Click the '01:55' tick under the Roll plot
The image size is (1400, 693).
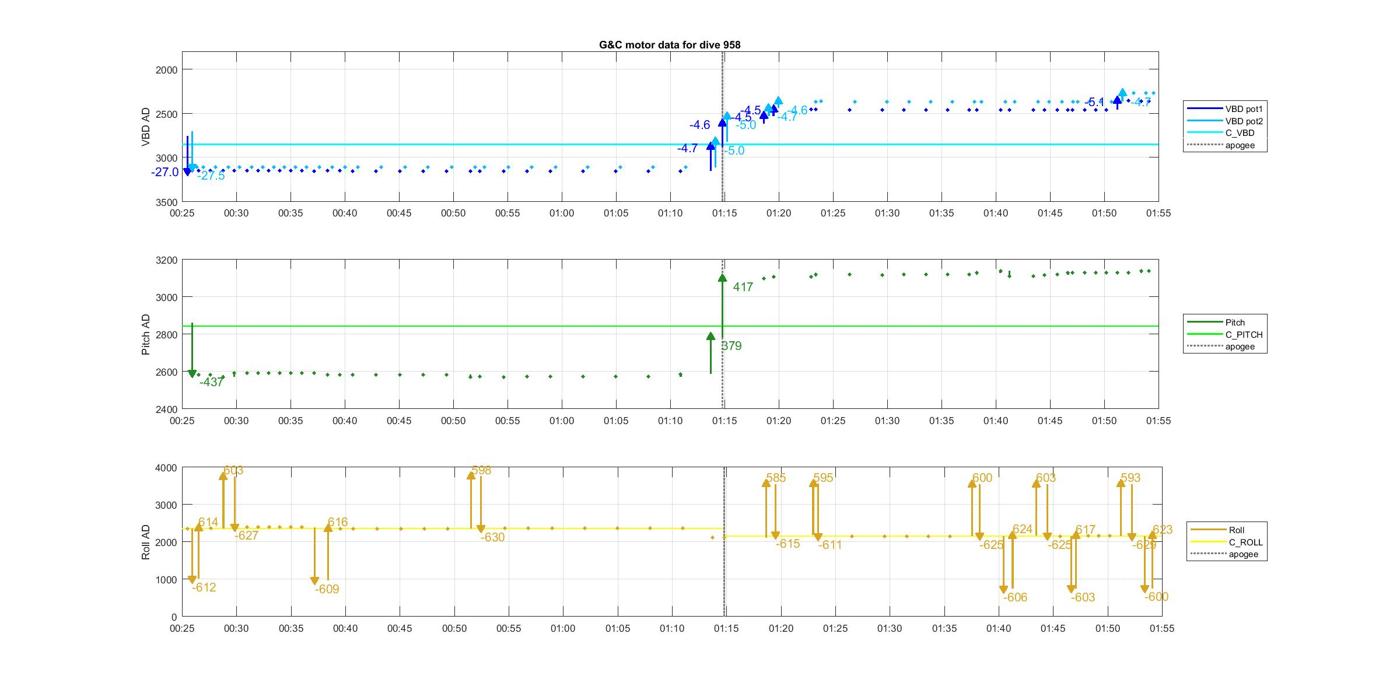click(x=1161, y=628)
